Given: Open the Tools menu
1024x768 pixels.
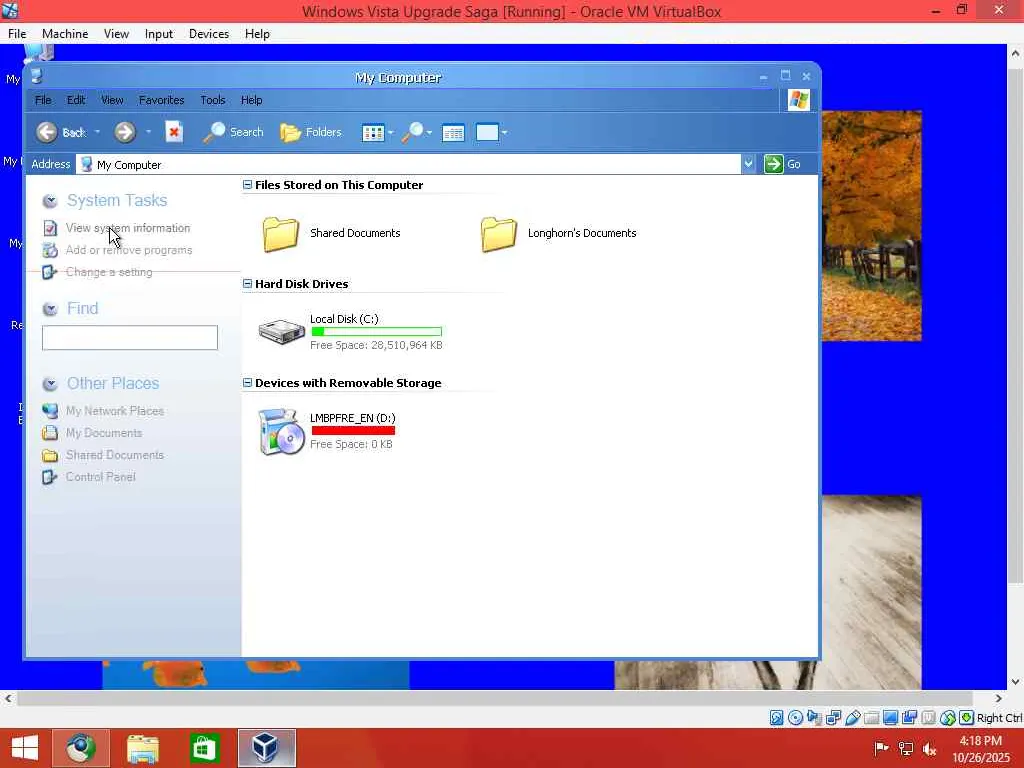Looking at the screenshot, I should coord(213,100).
